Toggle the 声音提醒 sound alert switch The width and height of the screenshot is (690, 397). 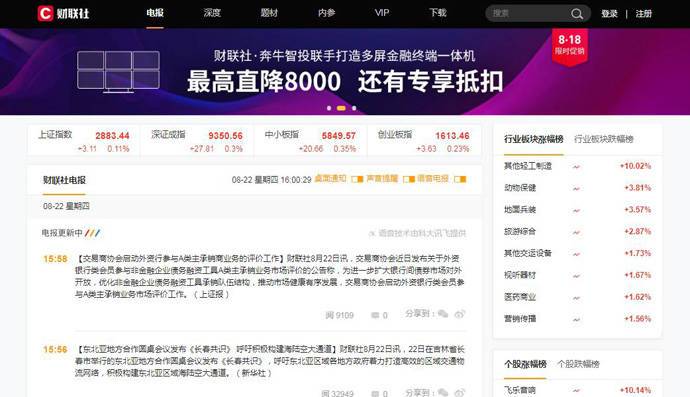(409, 179)
